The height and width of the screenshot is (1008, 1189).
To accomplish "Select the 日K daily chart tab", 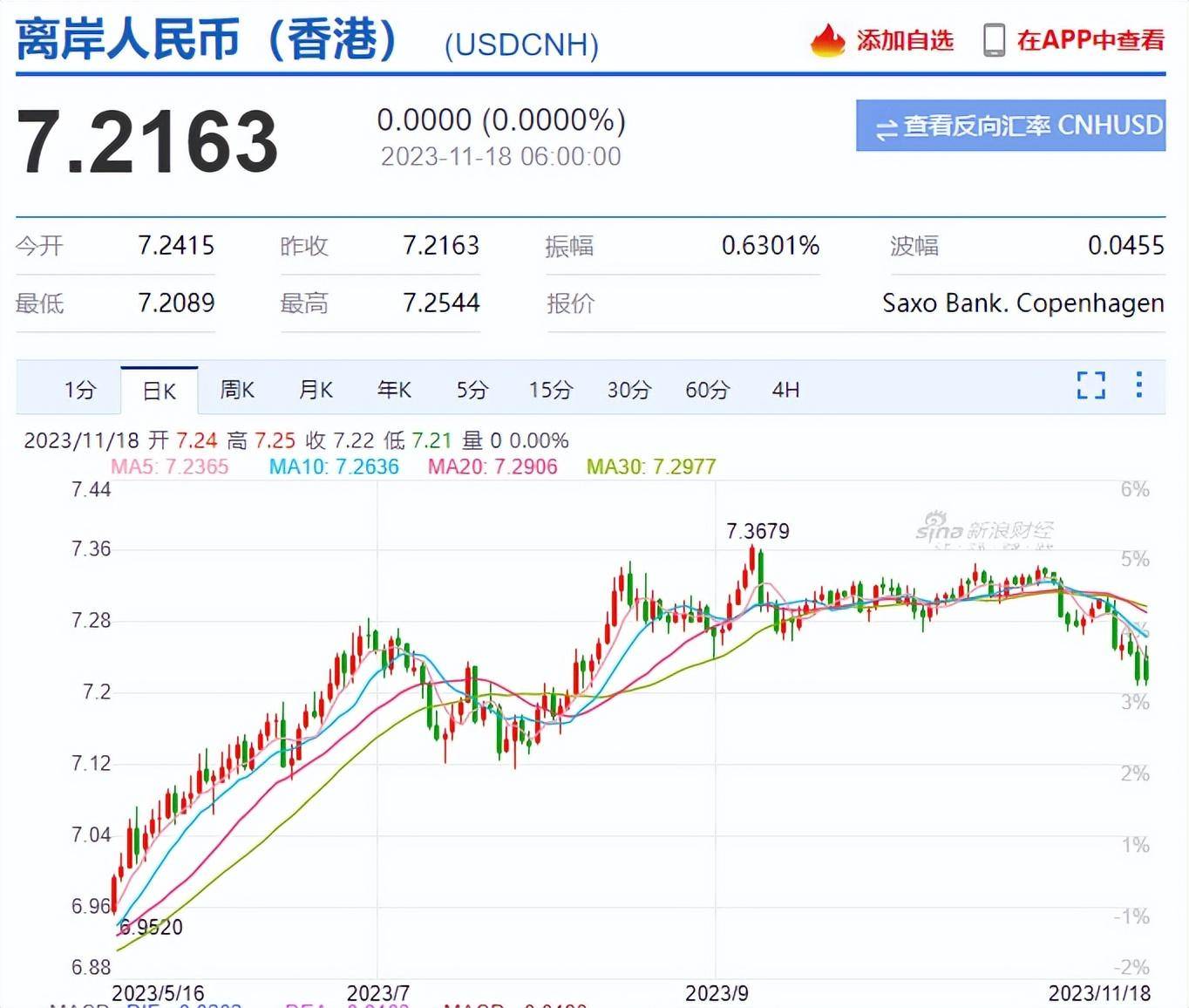I will (x=160, y=391).
